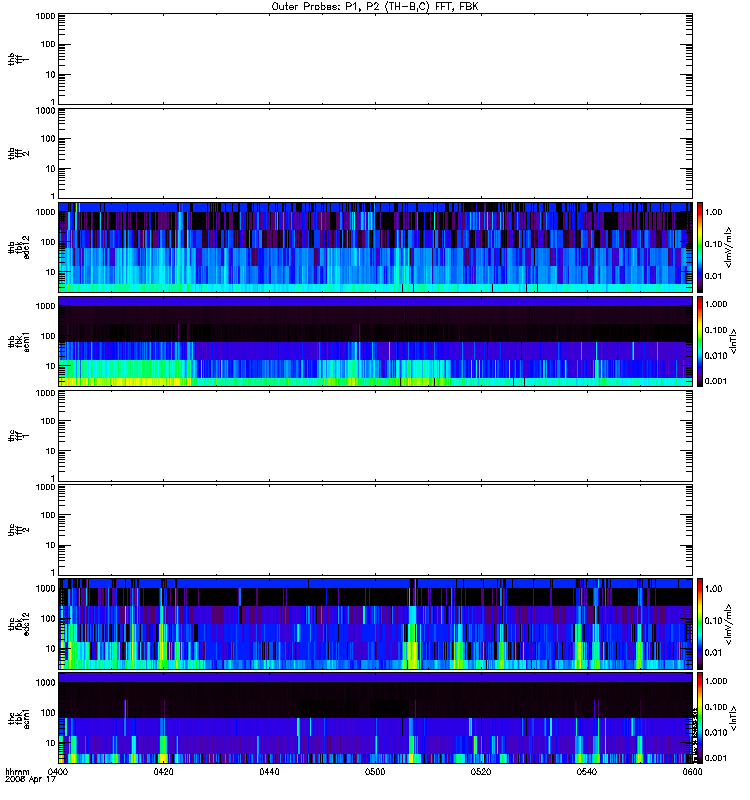The image size is (750, 800).
Task: Click the 100 tick label of the thb fff 2 panel
Action: [x=48, y=139]
